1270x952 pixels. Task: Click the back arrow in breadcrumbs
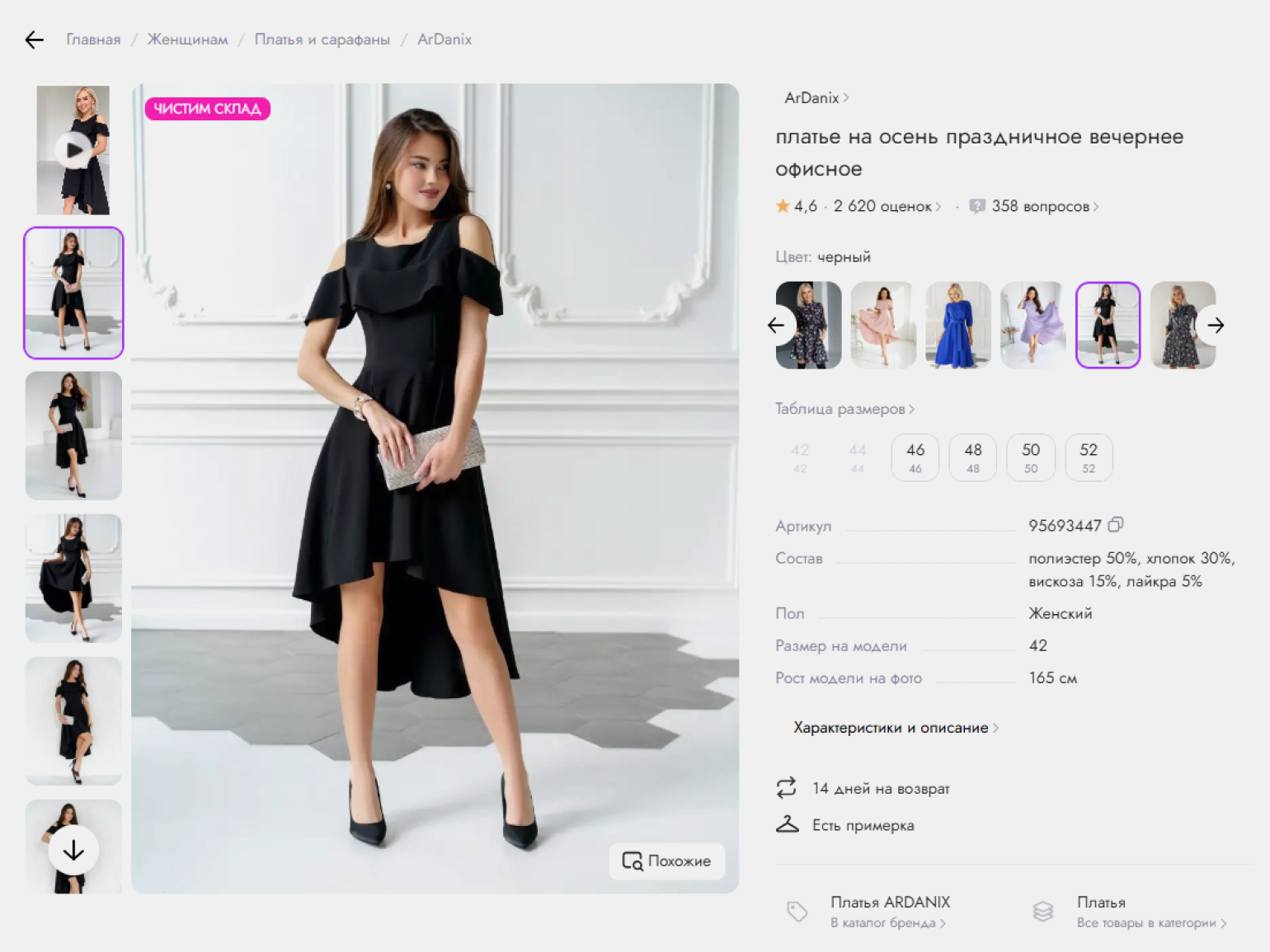pos(34,40)
